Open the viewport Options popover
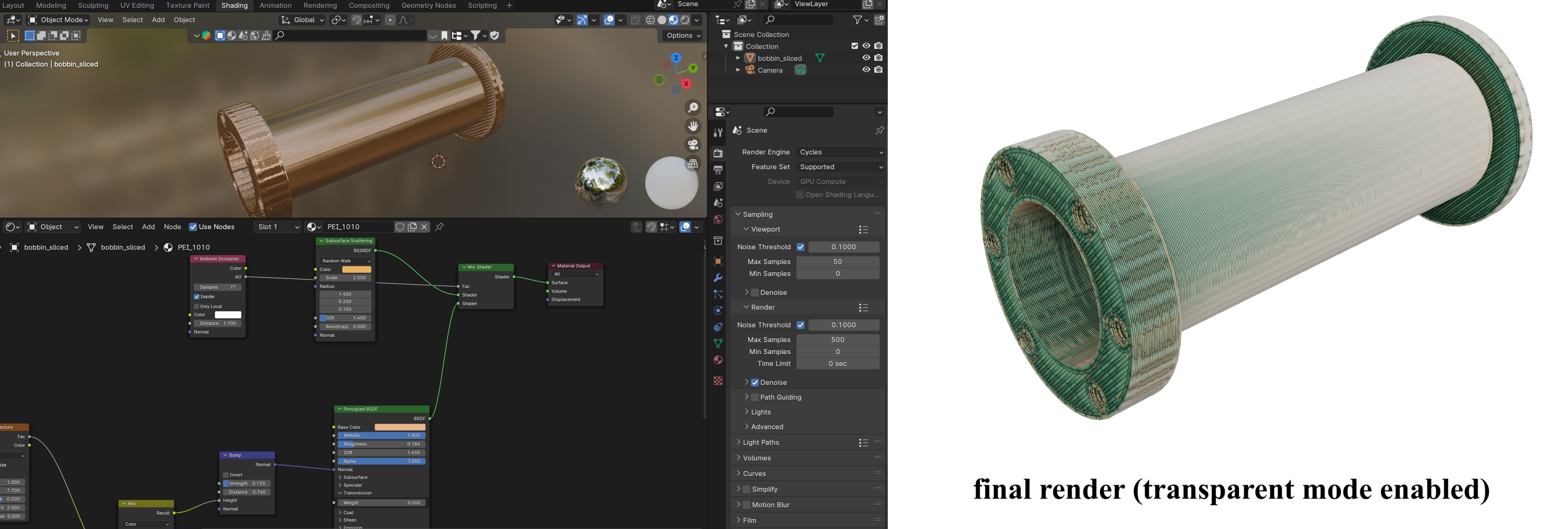1568x529 pixels. point(683,35)
